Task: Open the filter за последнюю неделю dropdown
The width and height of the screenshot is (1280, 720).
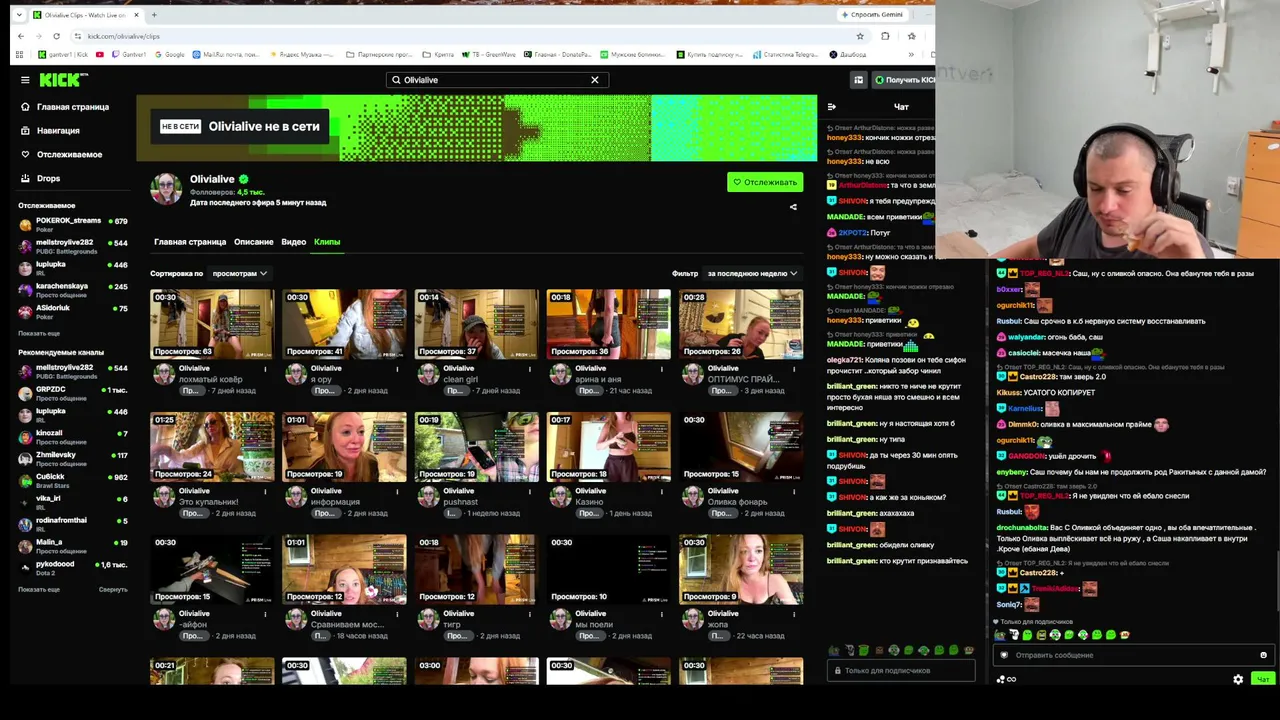Action: (752, 273)
